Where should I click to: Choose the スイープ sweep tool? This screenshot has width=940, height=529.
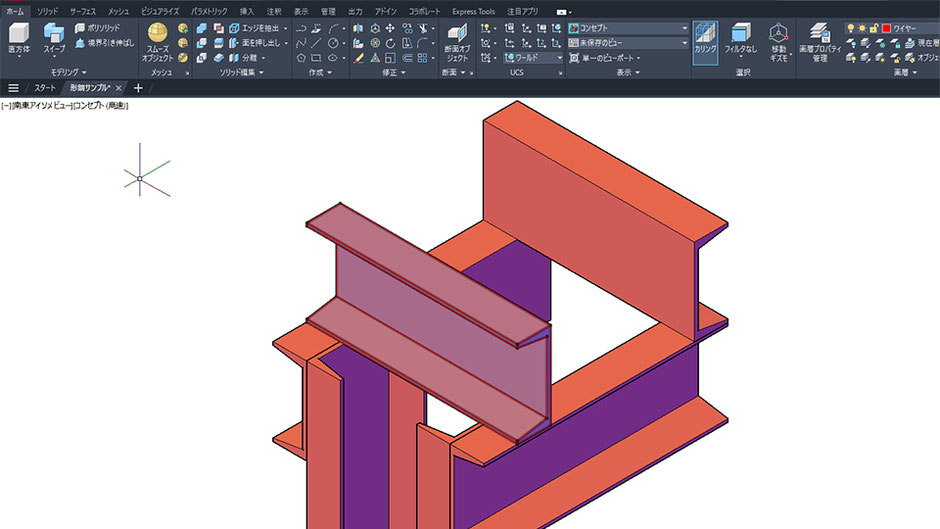click(54, 40)
